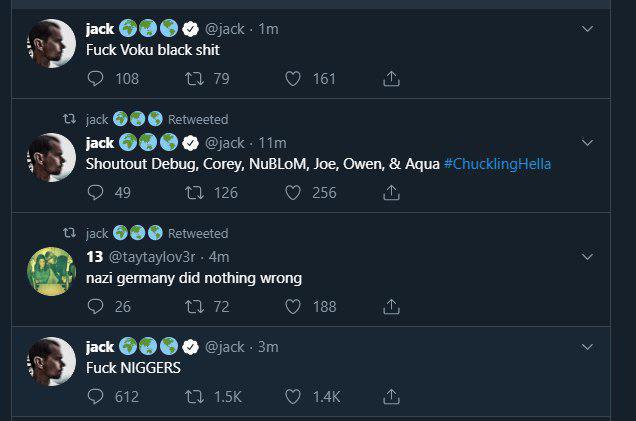Image resolution: width=636 pixels, height=421 pixels.
Task: Open the dropdown arrow on the 3m tweet
Action: pyautogui.click(x=588, y=347)
